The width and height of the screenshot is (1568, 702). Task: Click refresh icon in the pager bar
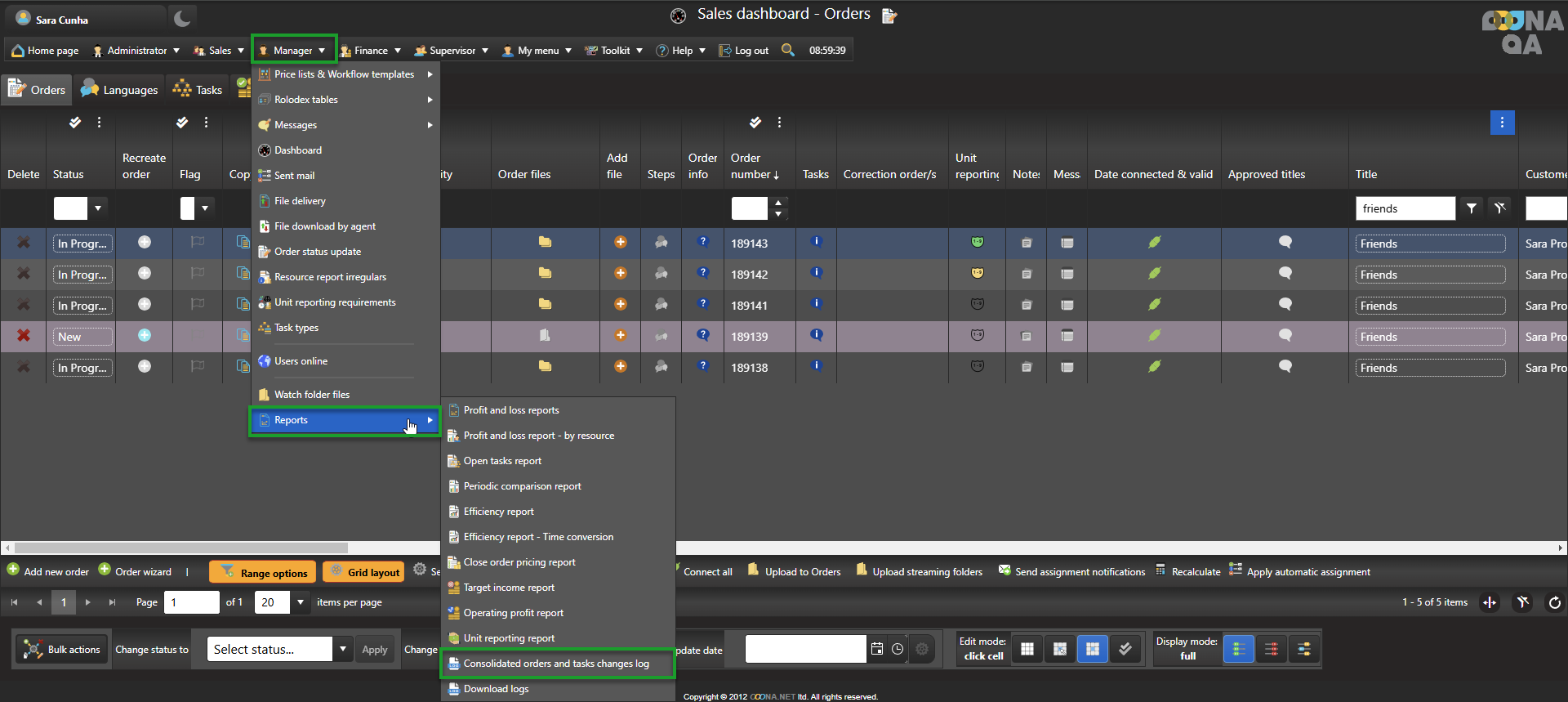tap(1554, 602)
